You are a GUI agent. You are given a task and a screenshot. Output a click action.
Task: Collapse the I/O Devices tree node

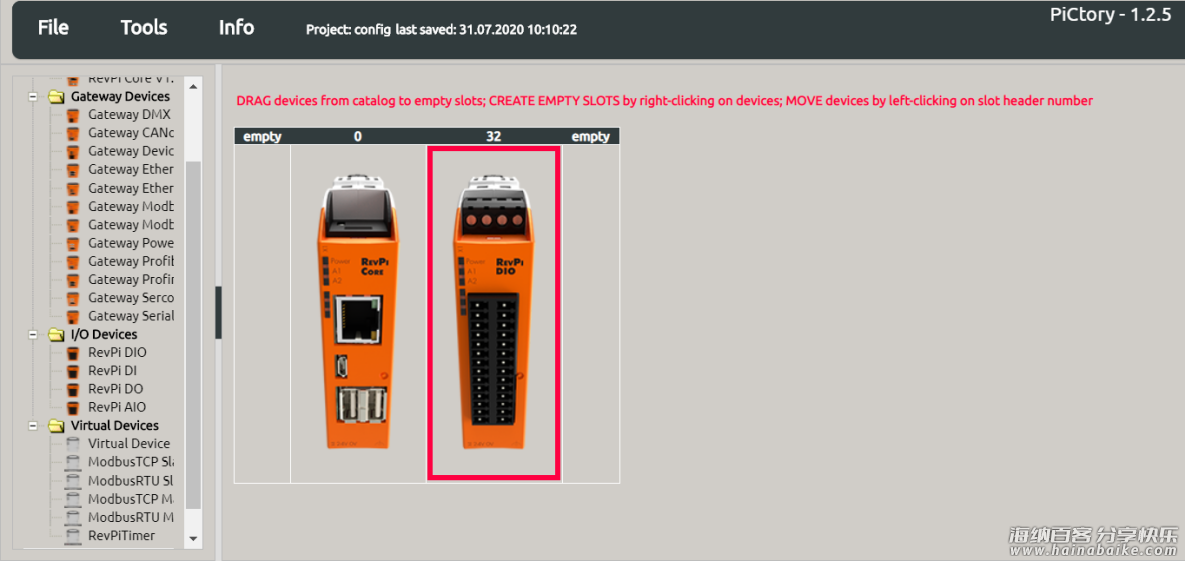(x=32, y=334)
